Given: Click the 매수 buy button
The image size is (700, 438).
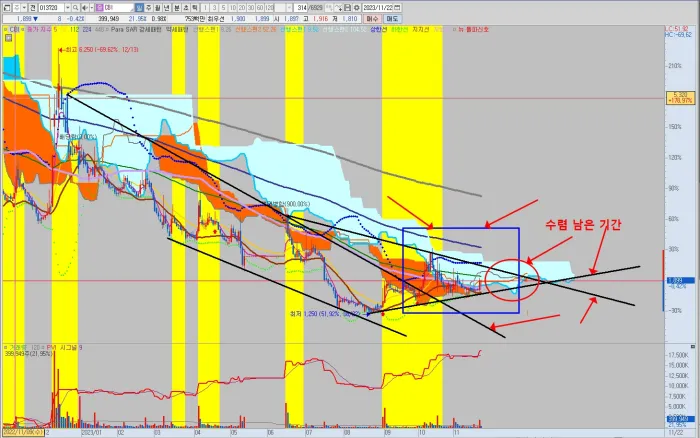Looking at the screenshot, I should (x=372, y=19).
